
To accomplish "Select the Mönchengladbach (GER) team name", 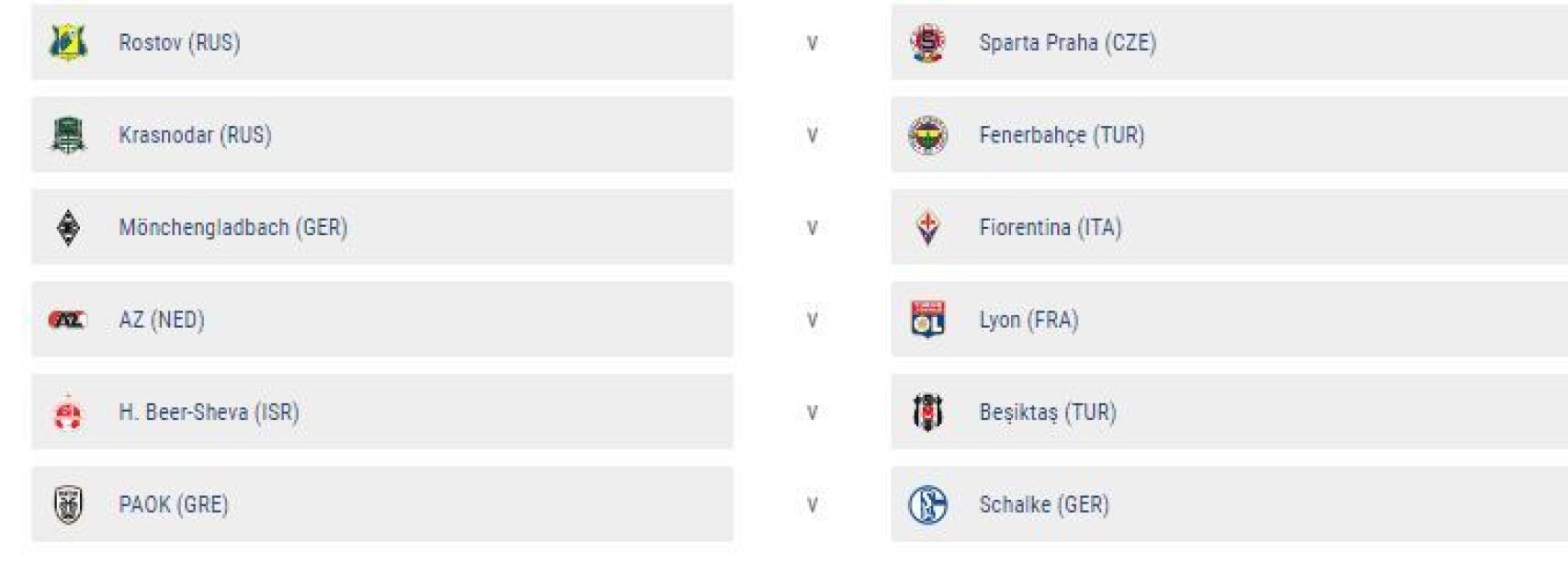I will click(233, 228).
